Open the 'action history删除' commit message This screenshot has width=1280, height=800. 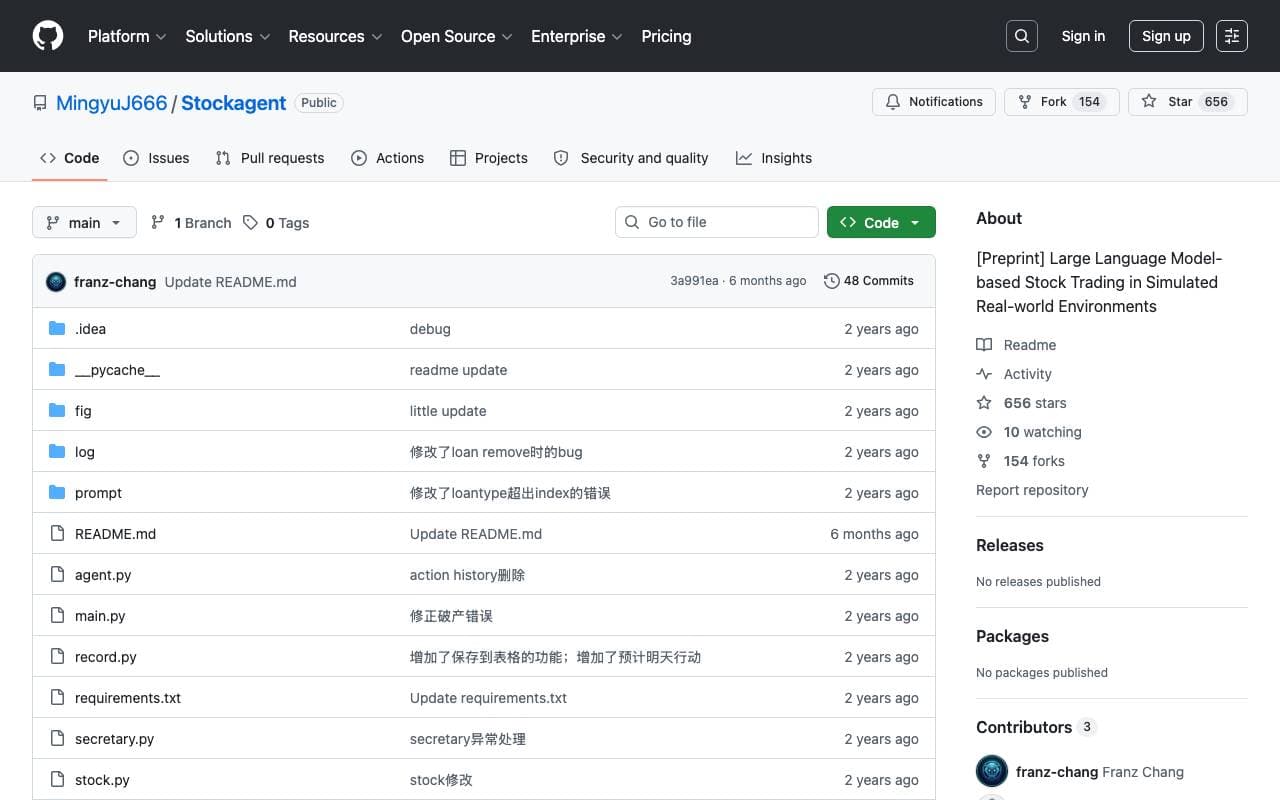click(467, 575)
